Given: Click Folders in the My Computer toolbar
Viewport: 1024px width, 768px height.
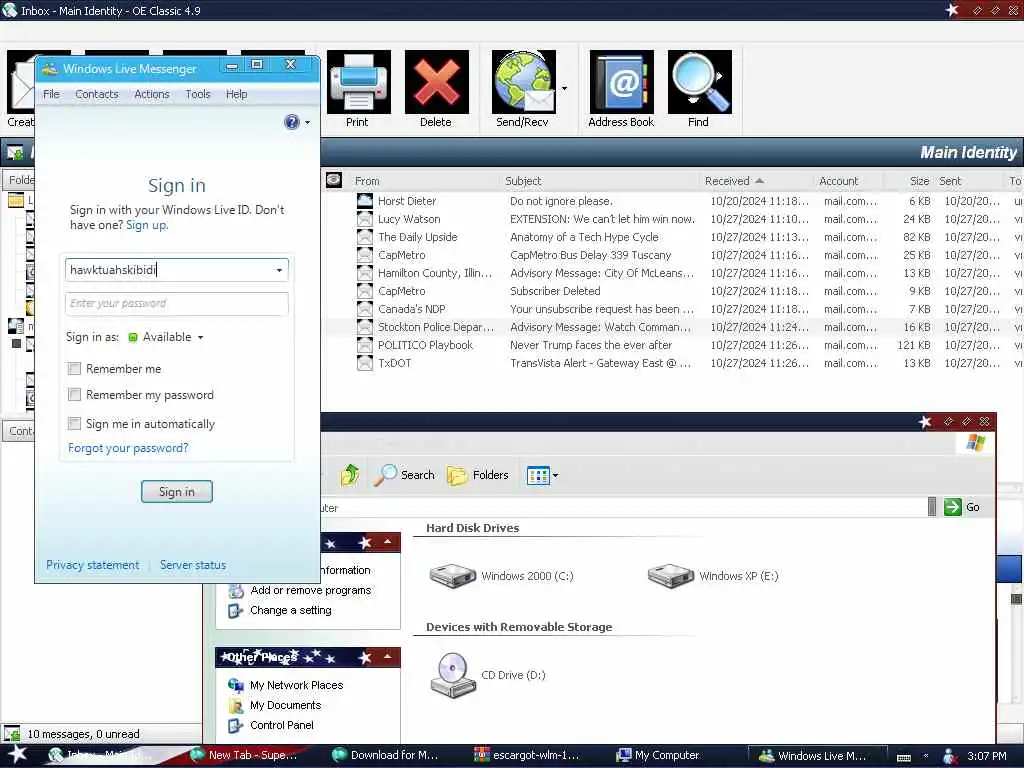Looking at the screenshot, I should [478, 475].
